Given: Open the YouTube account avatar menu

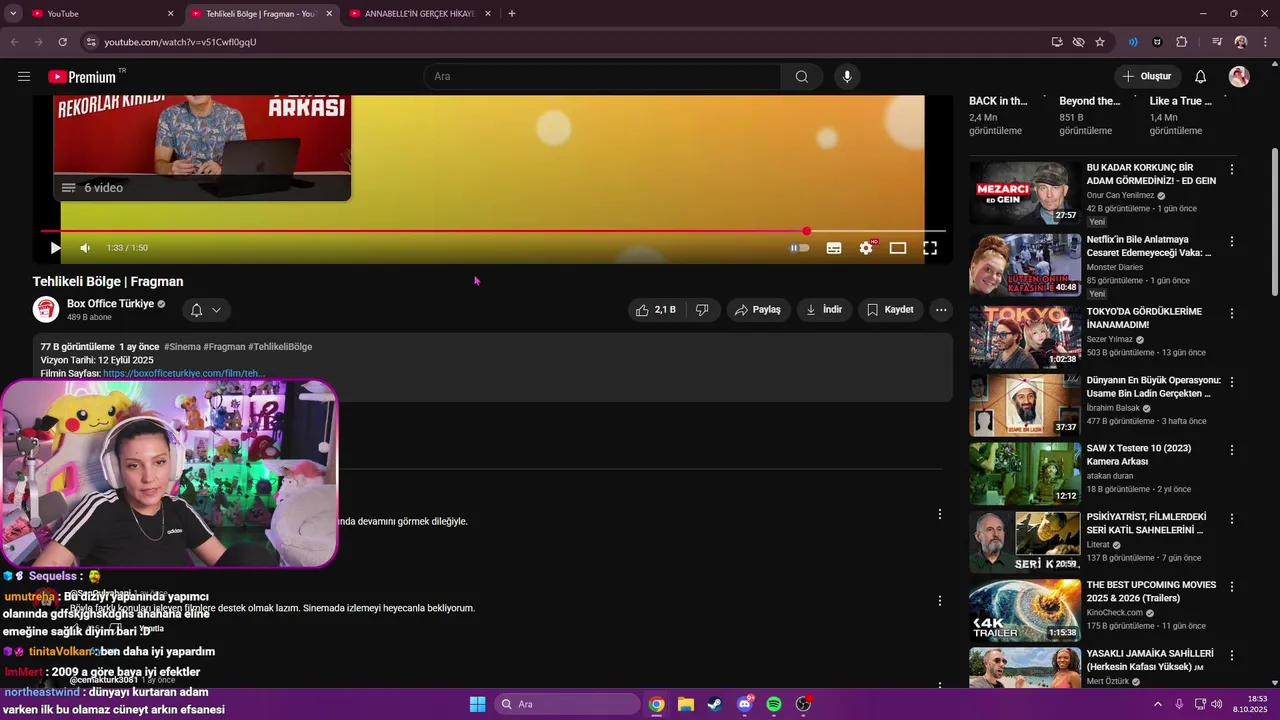Looking at the screenshot, I should pos(1239,77).
